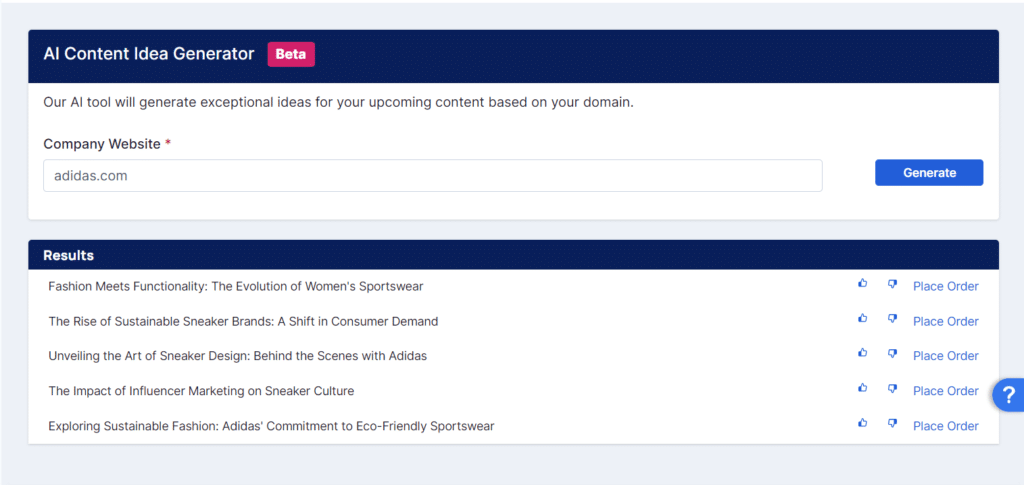Like the Sustainable Sneaker Brands idea
Image resolution: width=1024 pixels, height=485 pixels.
863,319
